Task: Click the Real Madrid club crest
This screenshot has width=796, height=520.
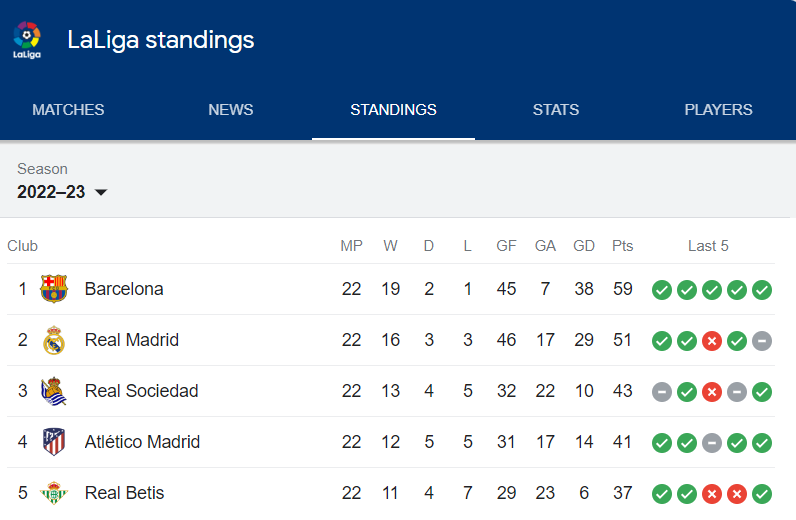Action: (x=54, y=340)
